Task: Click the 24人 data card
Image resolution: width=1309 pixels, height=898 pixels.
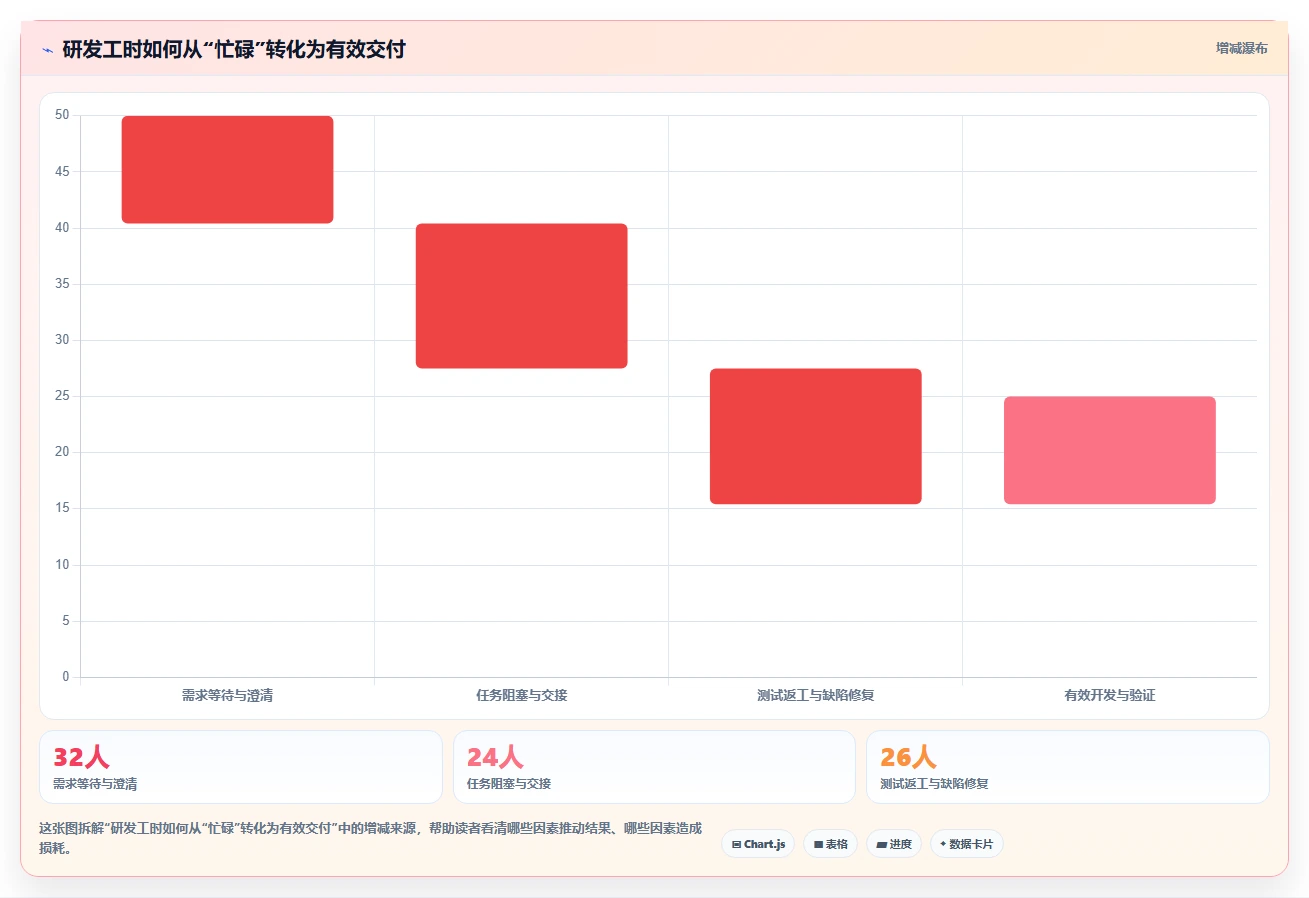Action: click(x=654, y=767)
